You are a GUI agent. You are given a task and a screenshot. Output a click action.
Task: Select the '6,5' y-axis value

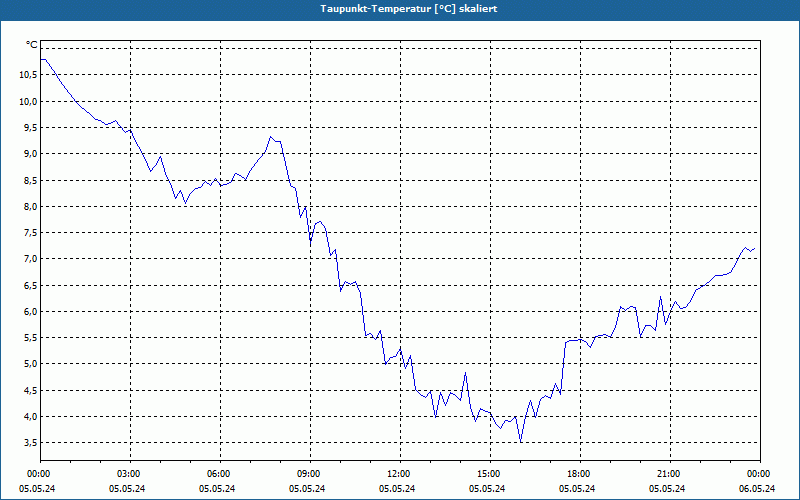(x=30, y=285)
